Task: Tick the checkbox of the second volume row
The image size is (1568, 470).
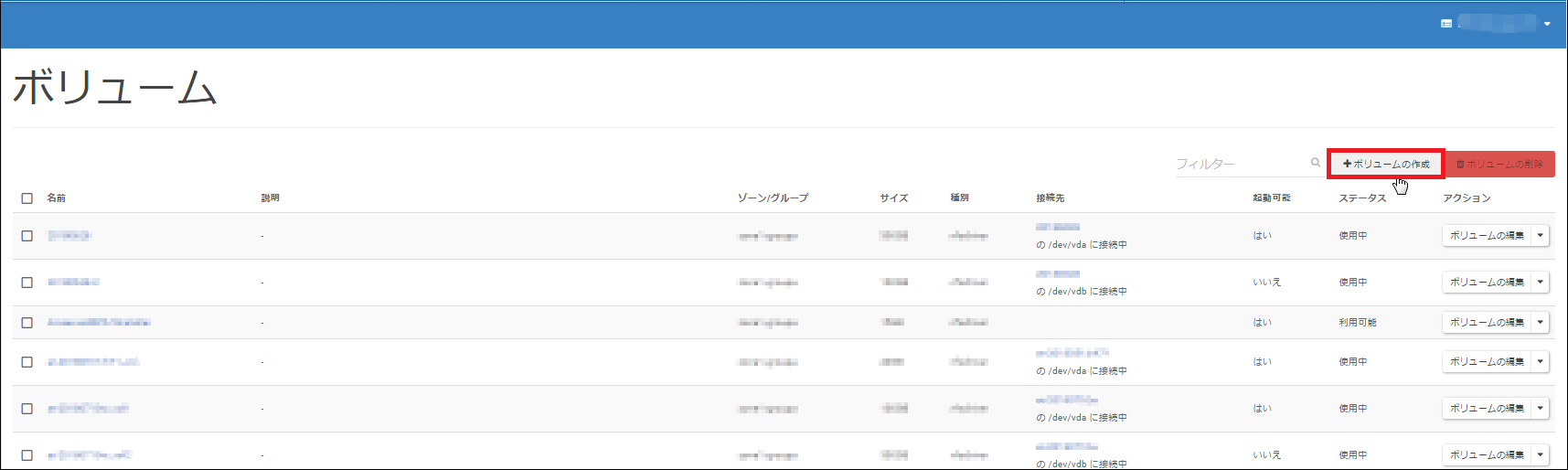Action: pyautogui.click(x=27, y=283)
